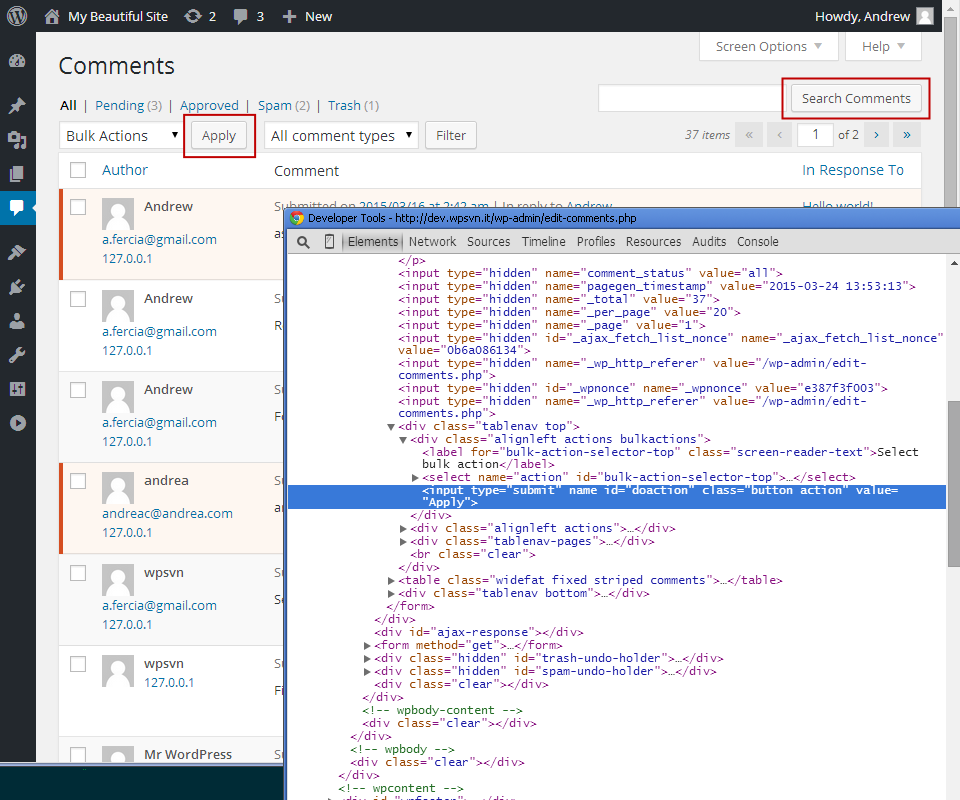Click DevTools inspect element magnifier icon
Screen dimensions: 960x800
[x=303, y=242]
